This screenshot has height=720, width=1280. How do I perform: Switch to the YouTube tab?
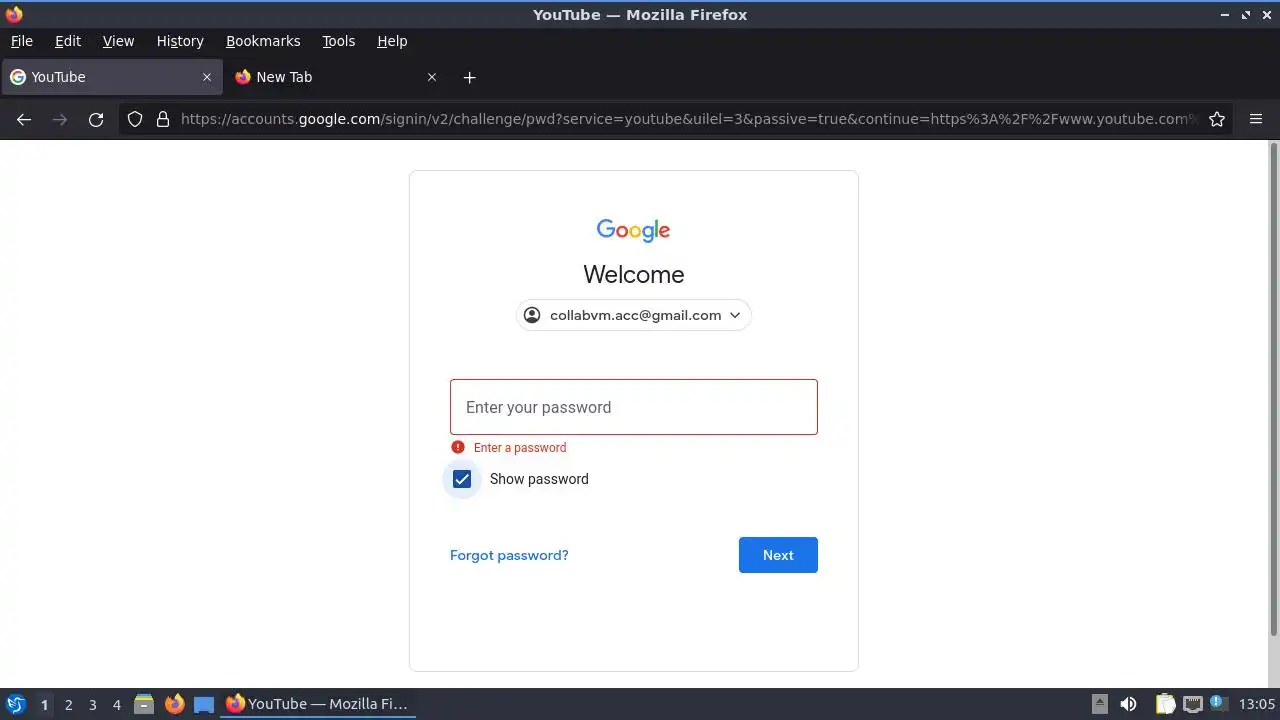(111, 77)
